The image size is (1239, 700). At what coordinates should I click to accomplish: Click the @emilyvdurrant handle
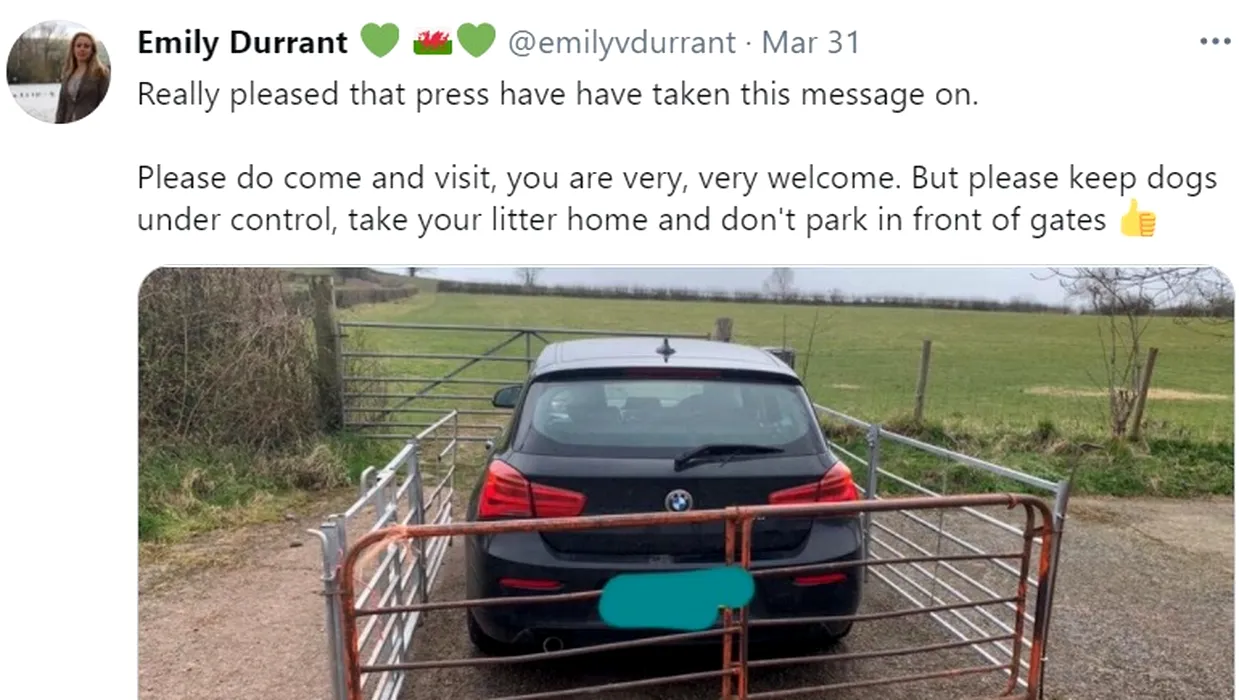point(622,43)
